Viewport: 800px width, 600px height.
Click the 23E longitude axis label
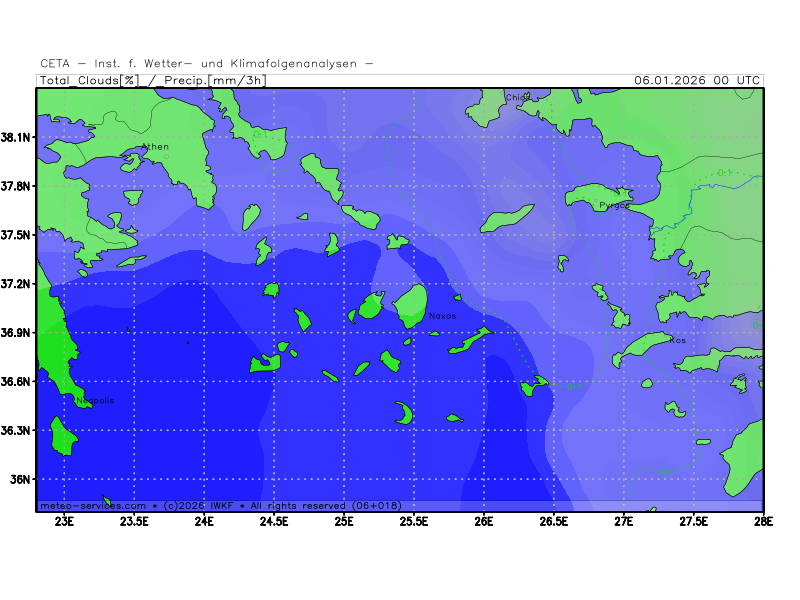click(x=65, y=520)
